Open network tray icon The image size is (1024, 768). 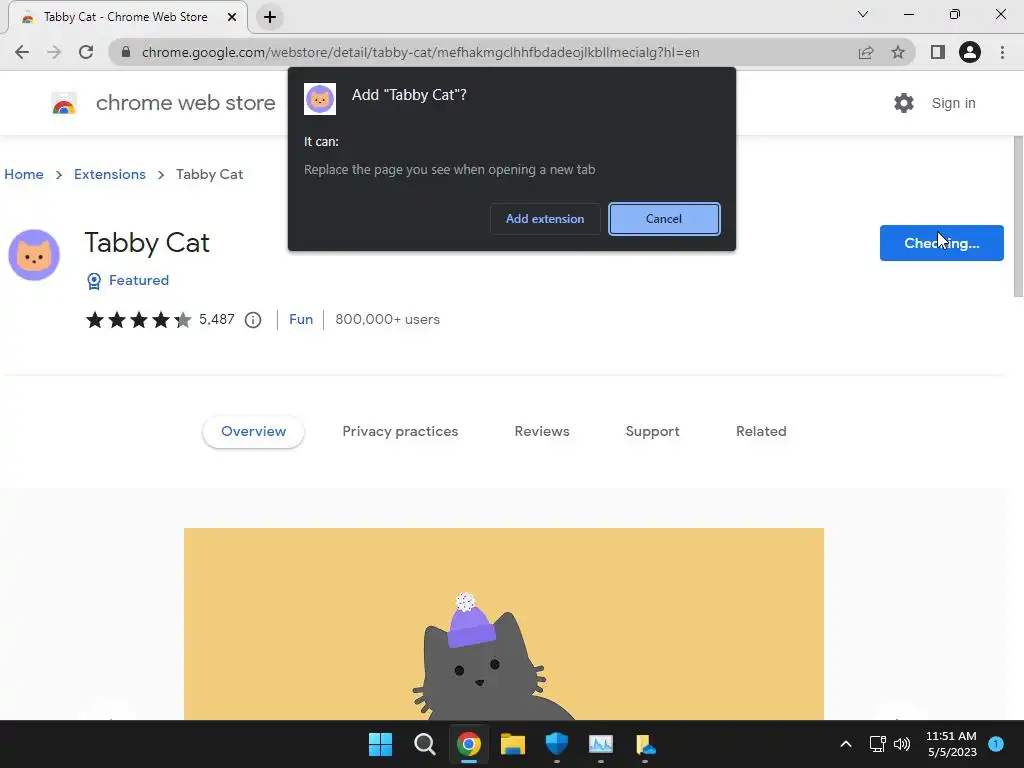878,744
